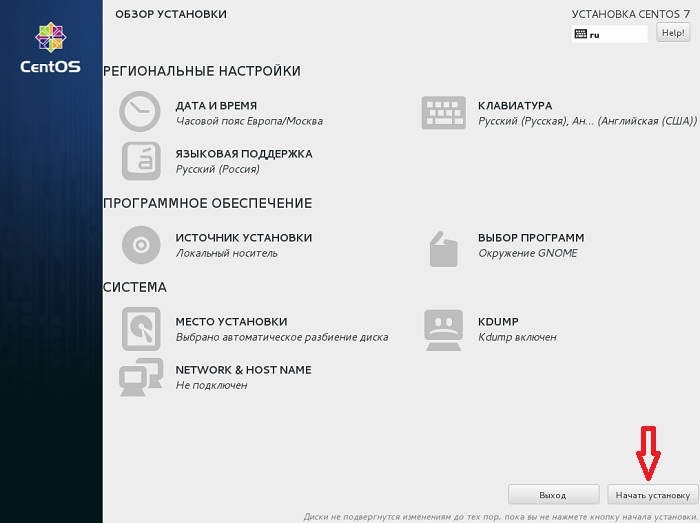Screen dimensions: 700x523
Task: Click the hard drive icon for МЕСТО УСТАНОВКИ
Action: tap(141, 329)
